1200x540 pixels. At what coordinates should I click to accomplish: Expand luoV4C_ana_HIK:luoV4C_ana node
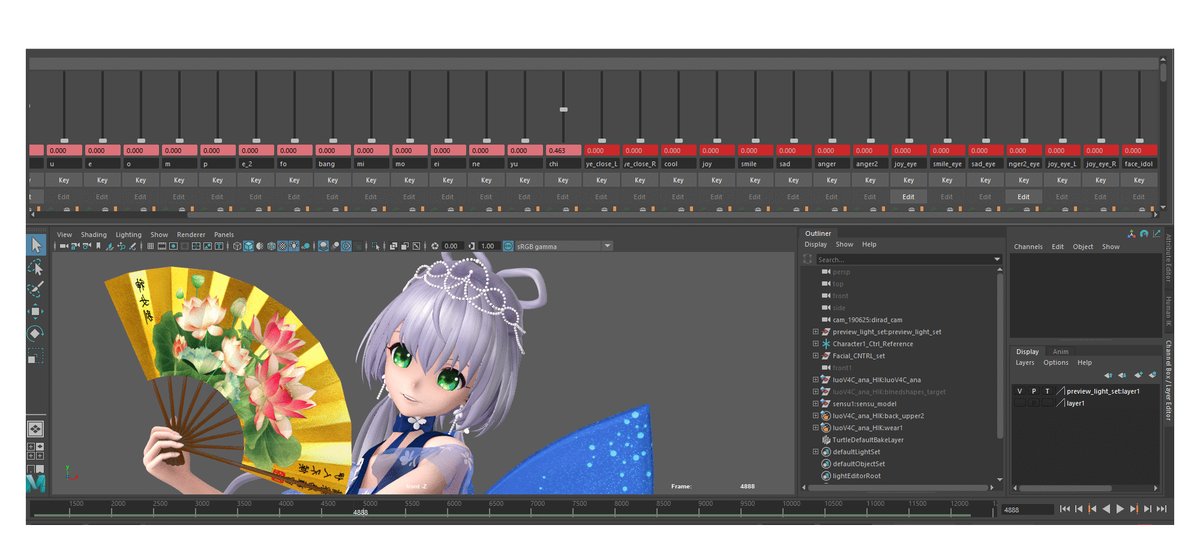(x=815, y=379)
